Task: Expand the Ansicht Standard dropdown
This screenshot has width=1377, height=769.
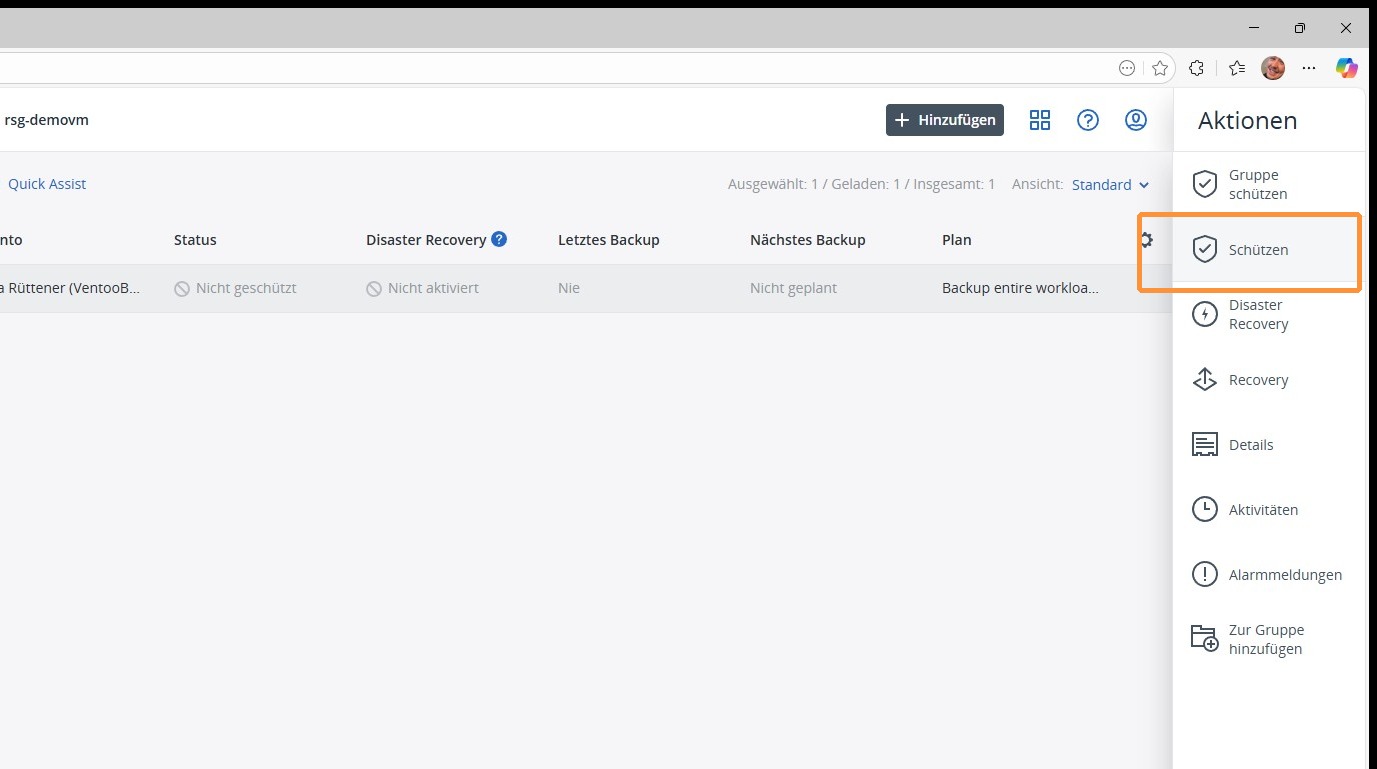Action: (x=1110, y=185)
